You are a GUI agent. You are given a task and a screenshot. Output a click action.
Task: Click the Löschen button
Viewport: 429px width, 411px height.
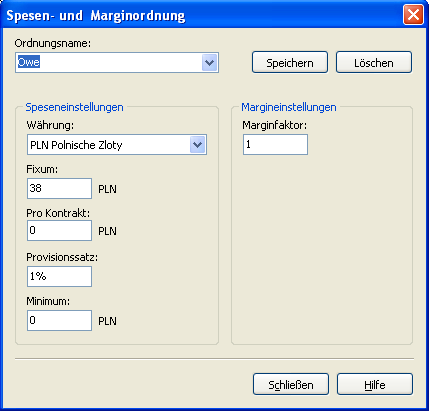pyautogui.click(x=374, y=62)
